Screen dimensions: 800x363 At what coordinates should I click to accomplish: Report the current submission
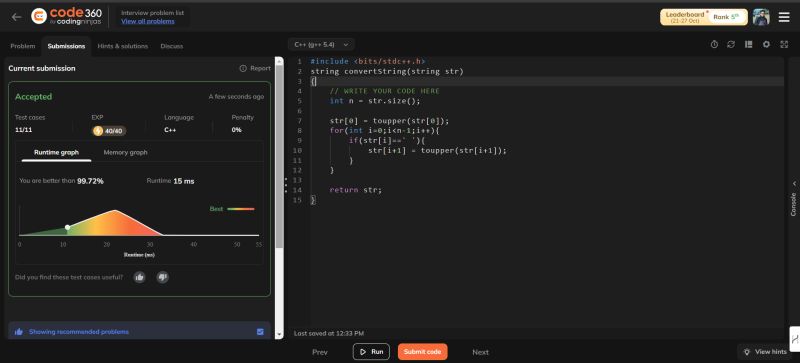click(x=255, y=68)
